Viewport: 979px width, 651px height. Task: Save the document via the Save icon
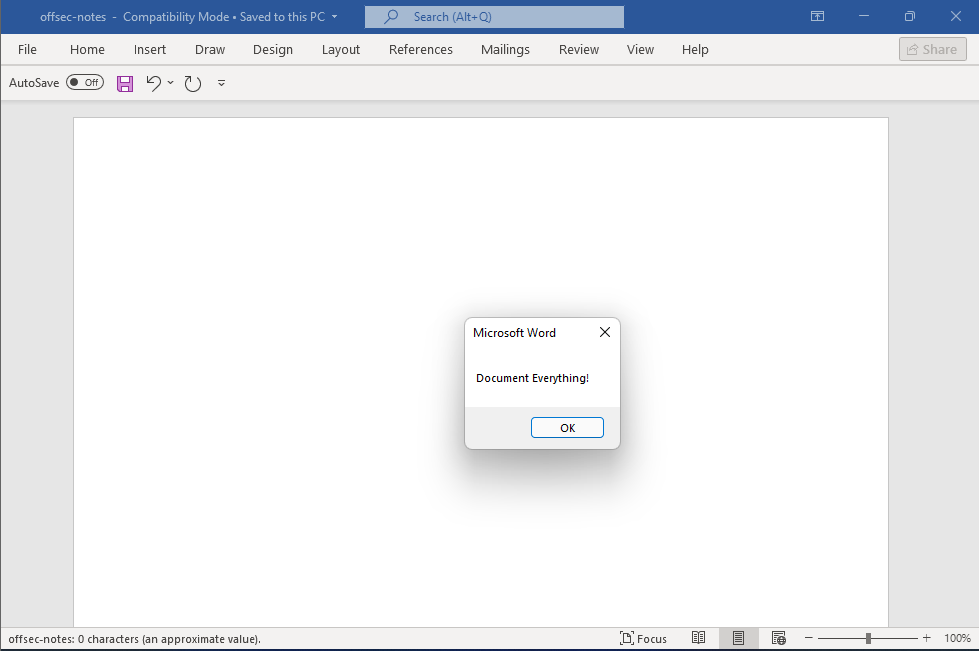click(125, 83)
